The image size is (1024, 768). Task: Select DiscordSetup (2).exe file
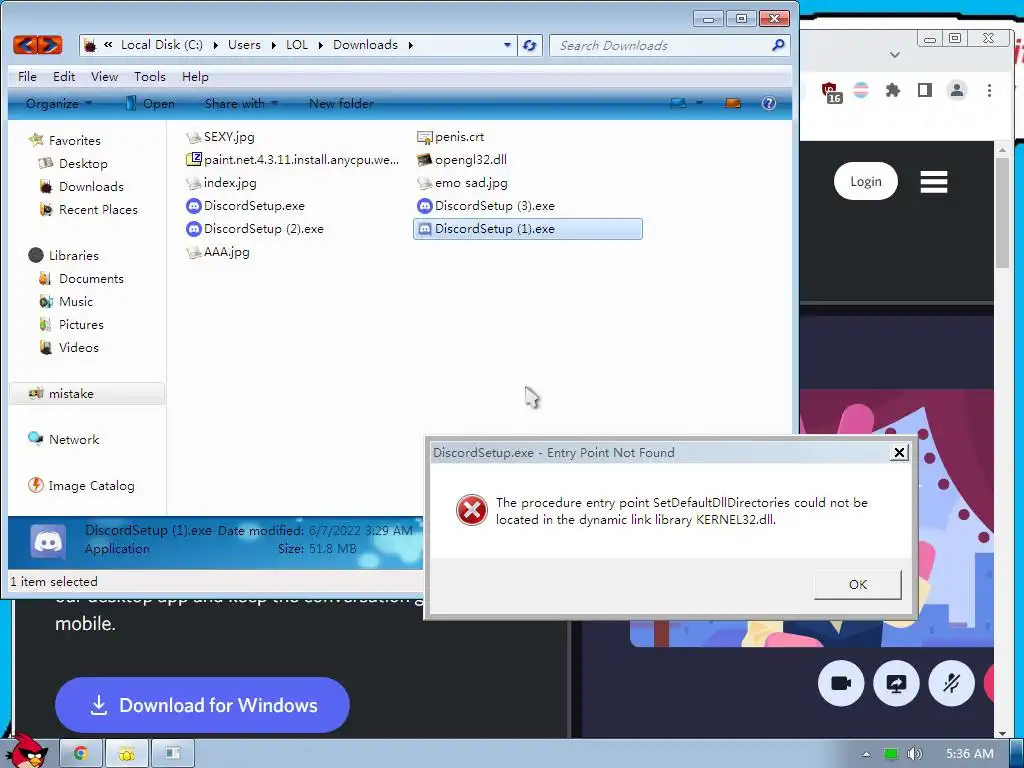pyautogui.click(x=255, y=229)
